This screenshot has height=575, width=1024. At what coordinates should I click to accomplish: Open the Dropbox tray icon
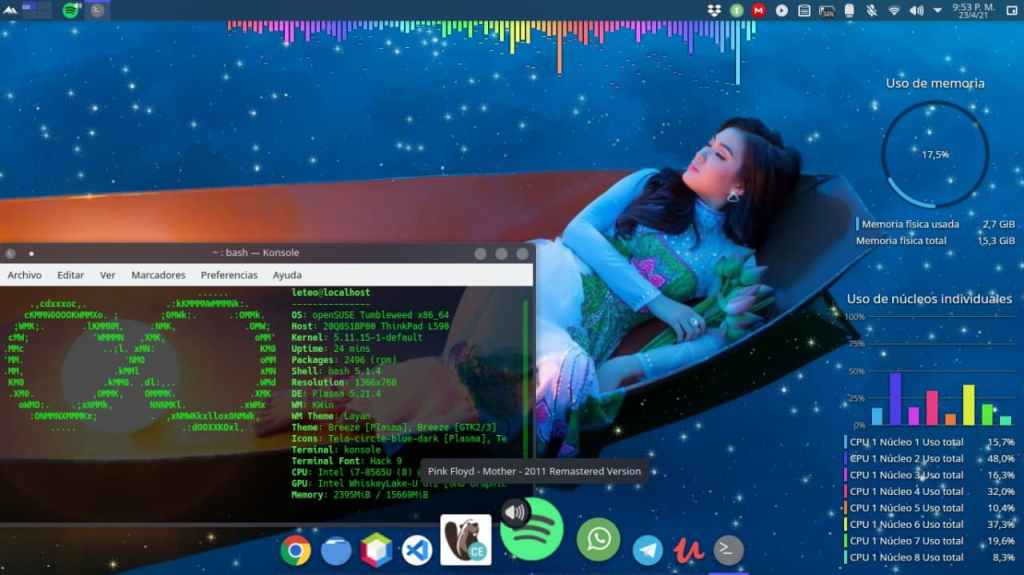[x=714, y=10]
